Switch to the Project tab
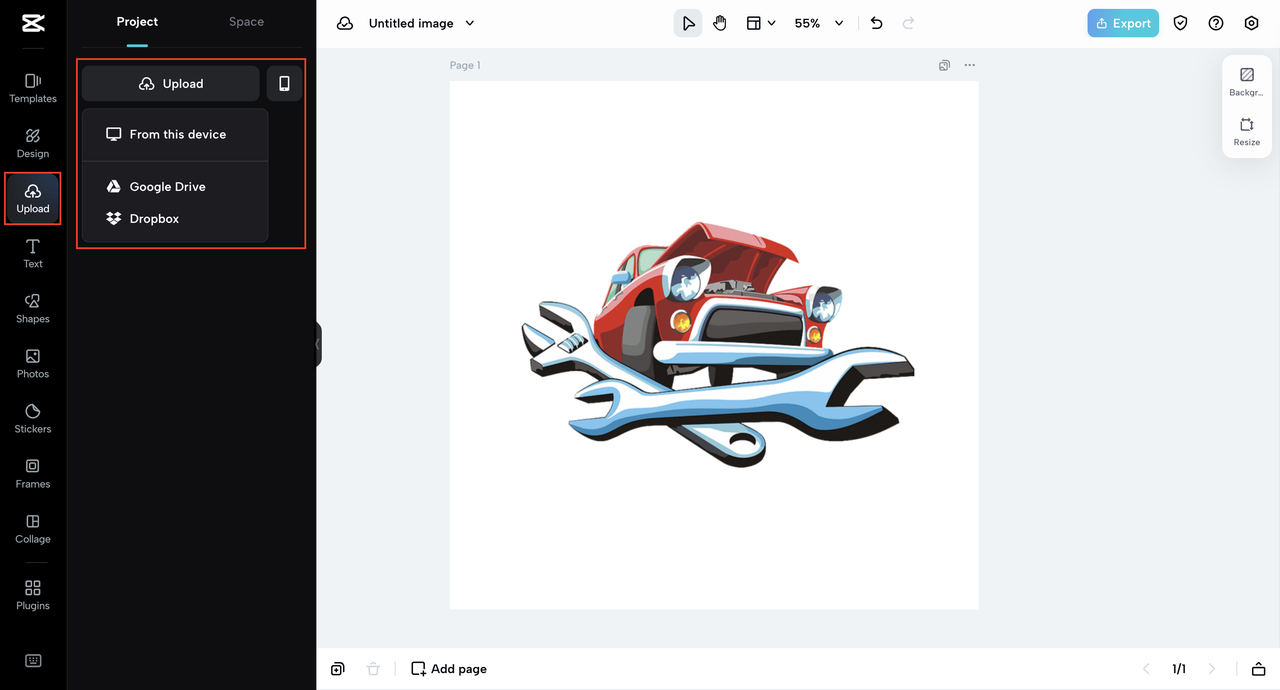The width and height of the screenshot is (1280, 690). (x=137, y=22)
